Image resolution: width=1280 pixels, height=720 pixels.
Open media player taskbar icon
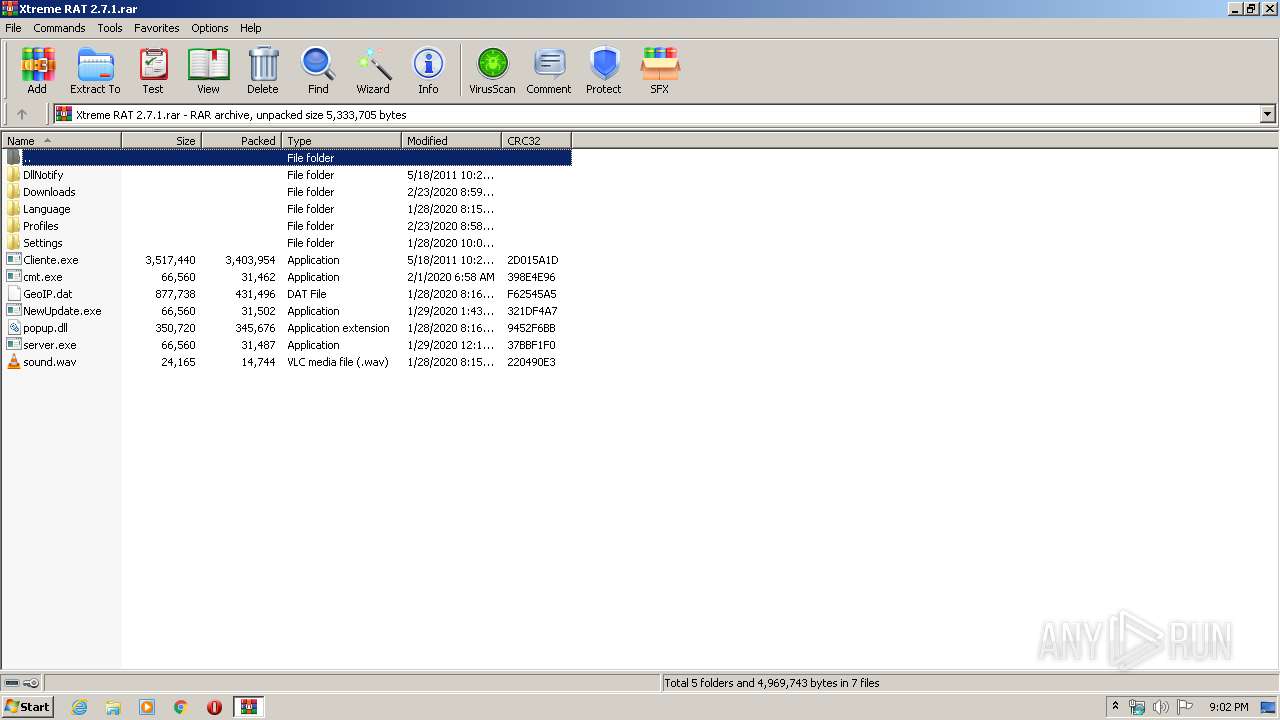tap(147, 707)
